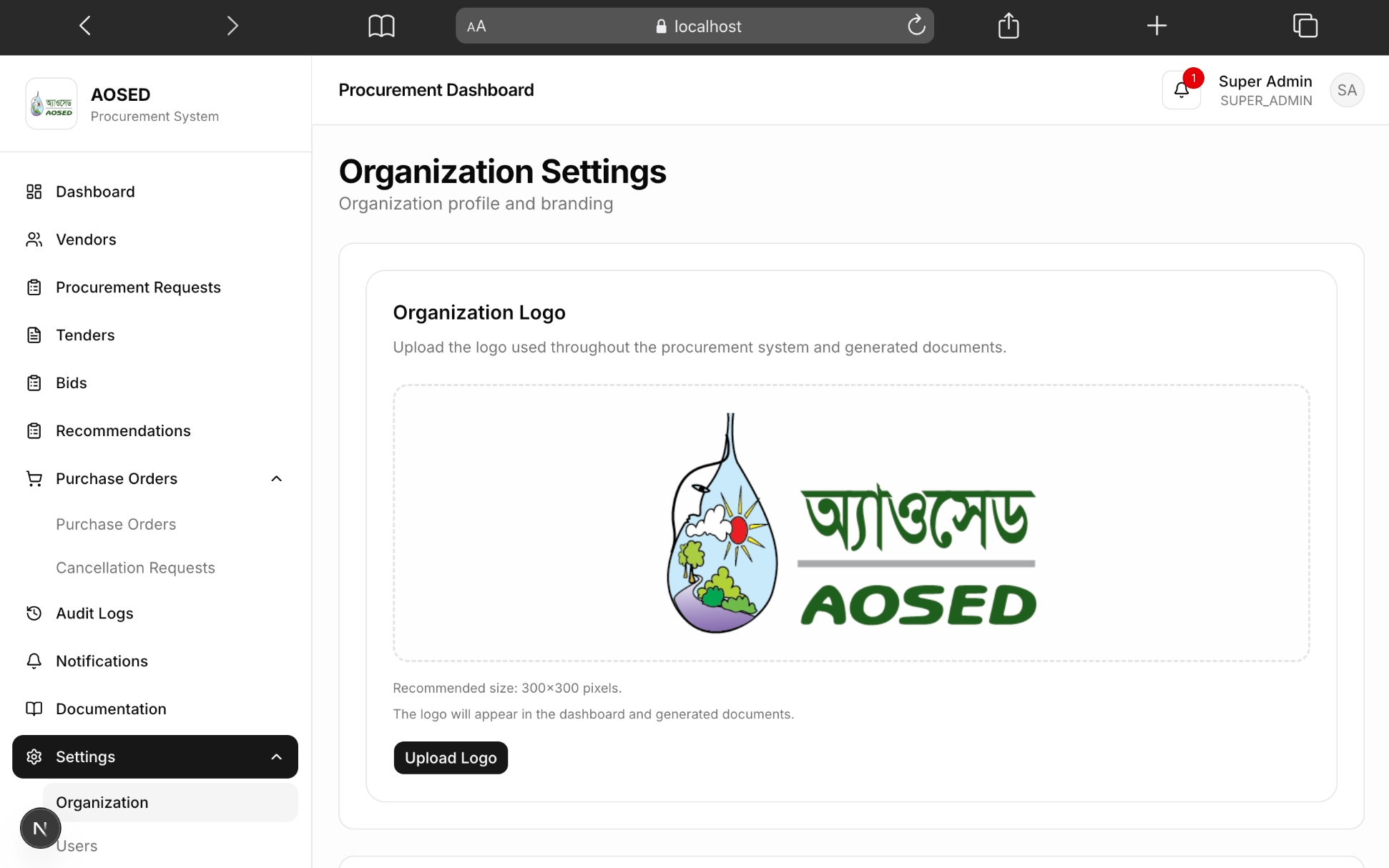Click the Notifications bell icon in sidebar

(34, 661)
